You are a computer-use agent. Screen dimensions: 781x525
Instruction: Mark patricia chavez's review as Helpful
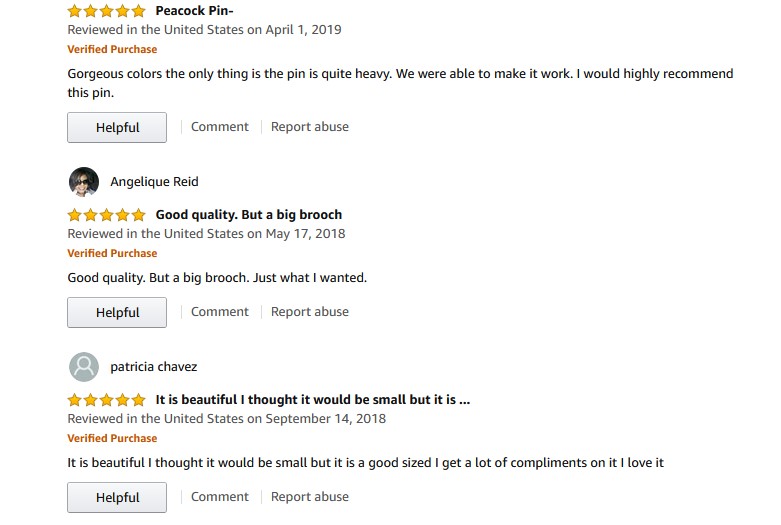click(117, 498)
